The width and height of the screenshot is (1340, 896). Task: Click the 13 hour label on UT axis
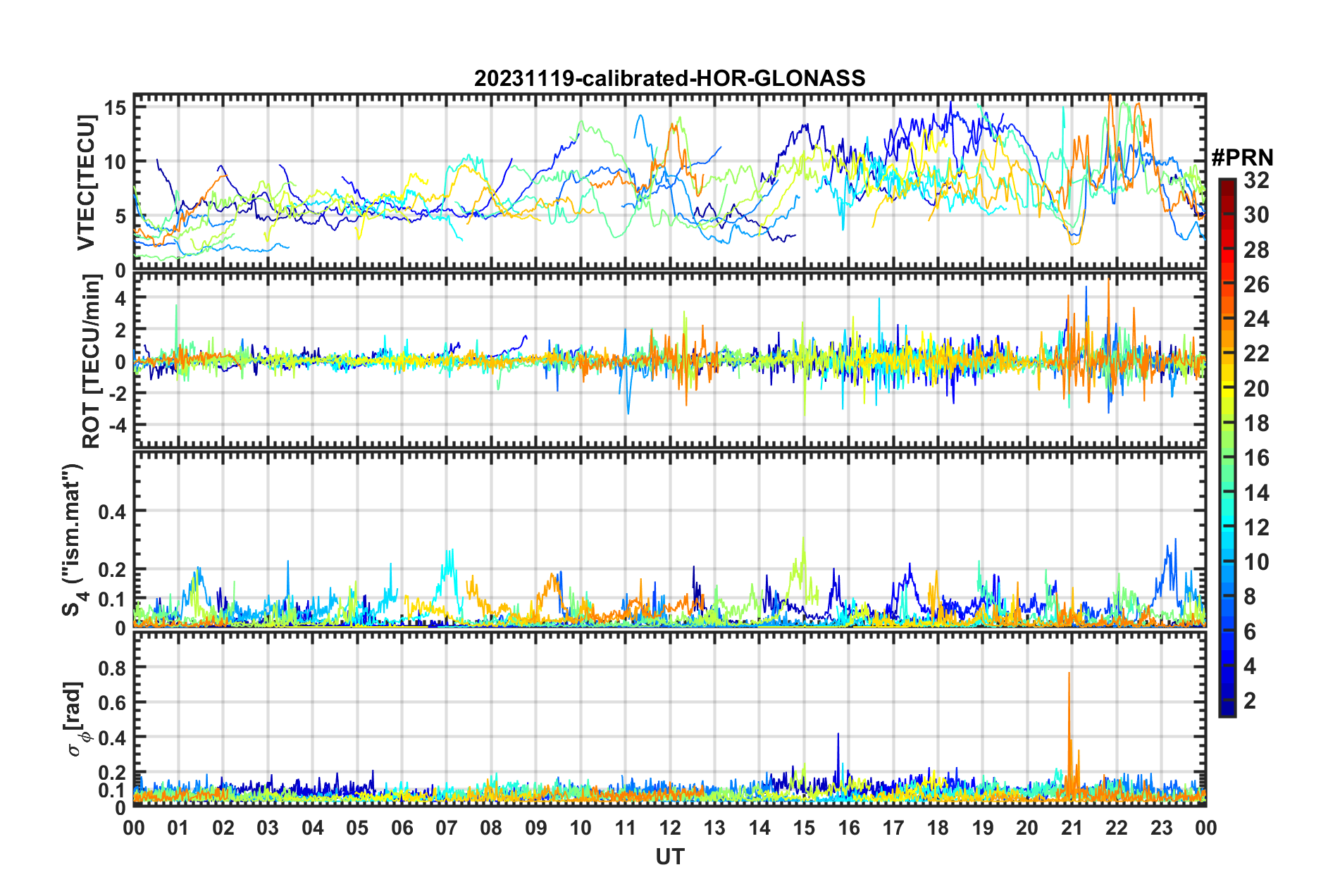pyautogui.click(x=714, y=827)
